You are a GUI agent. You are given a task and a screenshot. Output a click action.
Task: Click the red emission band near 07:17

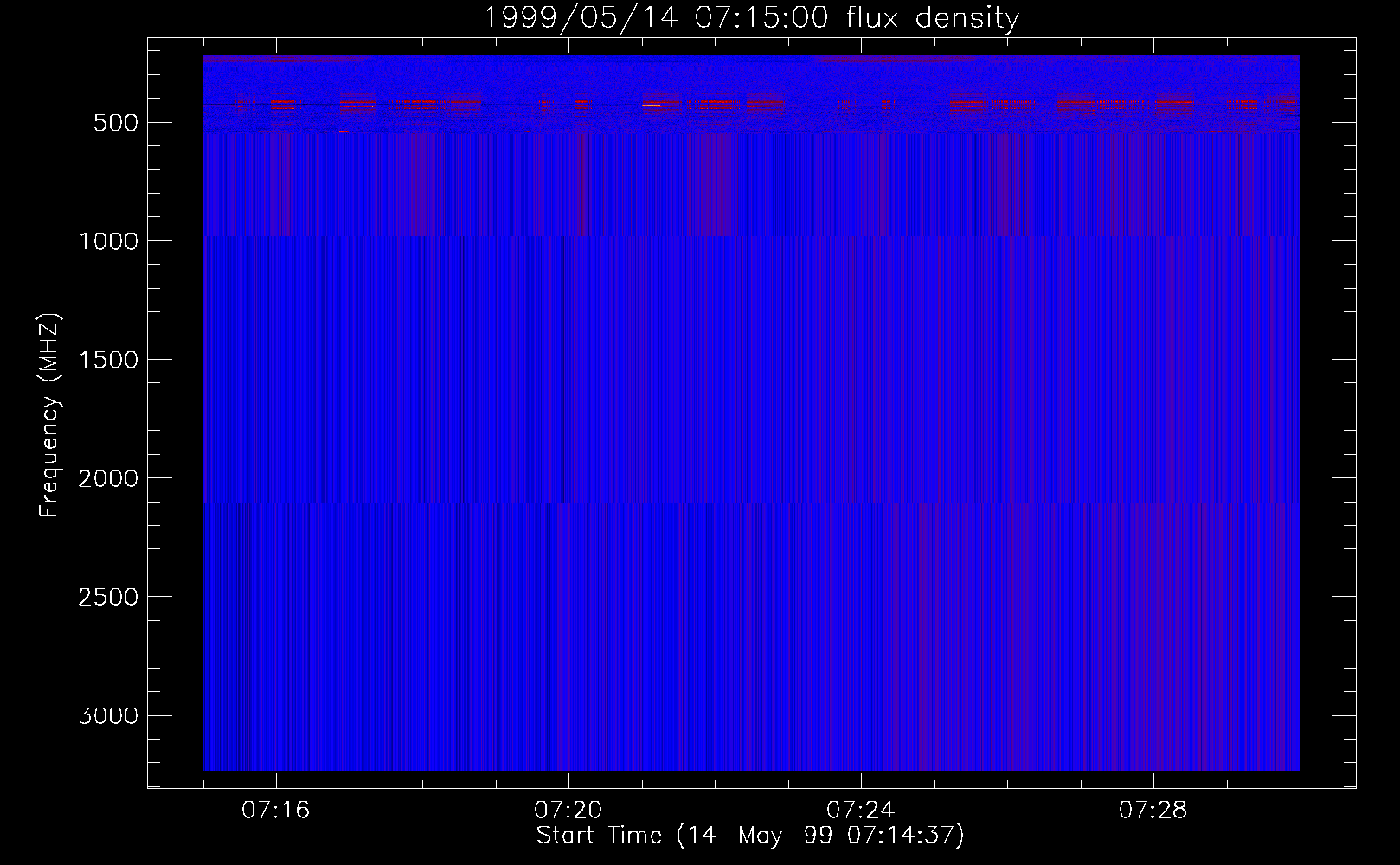[357, 103]
